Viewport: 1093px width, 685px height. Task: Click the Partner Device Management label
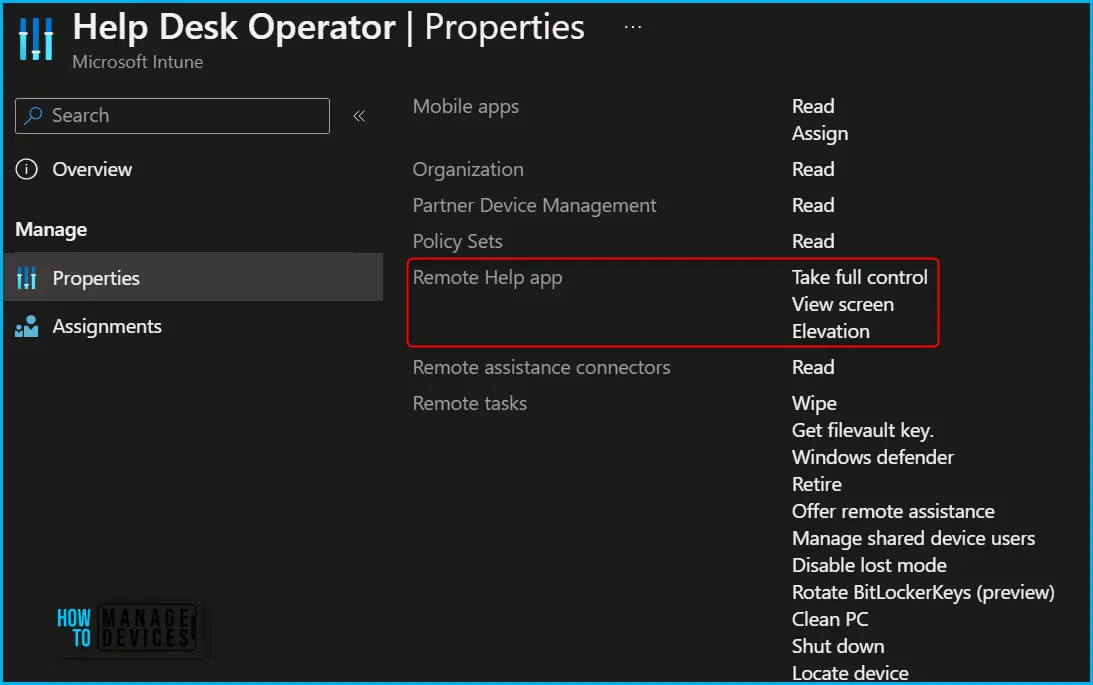click(x=535, y=206)
